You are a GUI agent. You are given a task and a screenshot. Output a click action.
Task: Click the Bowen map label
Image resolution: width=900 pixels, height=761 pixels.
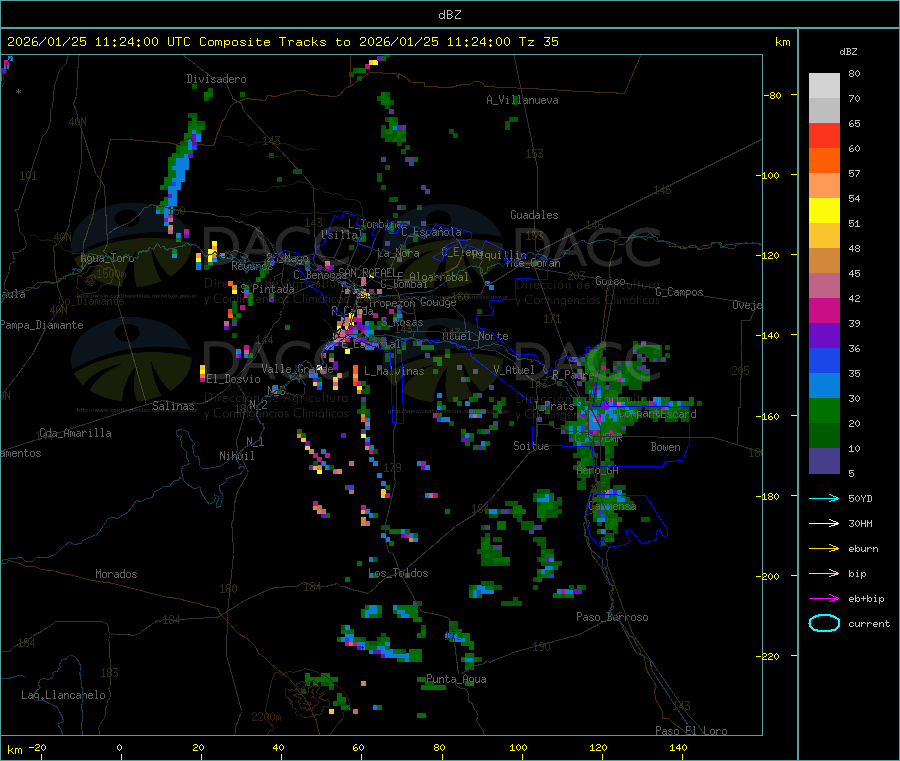pos(665,447)
